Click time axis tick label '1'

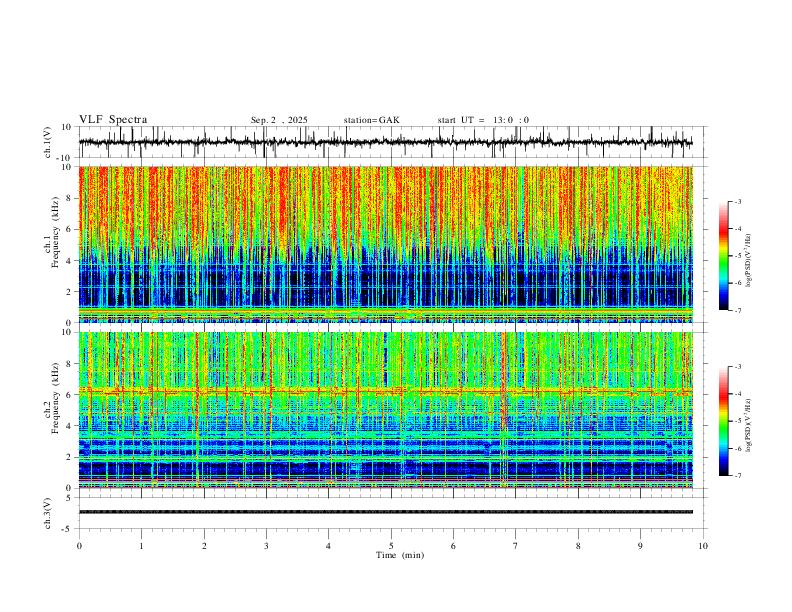pos(141,546)
